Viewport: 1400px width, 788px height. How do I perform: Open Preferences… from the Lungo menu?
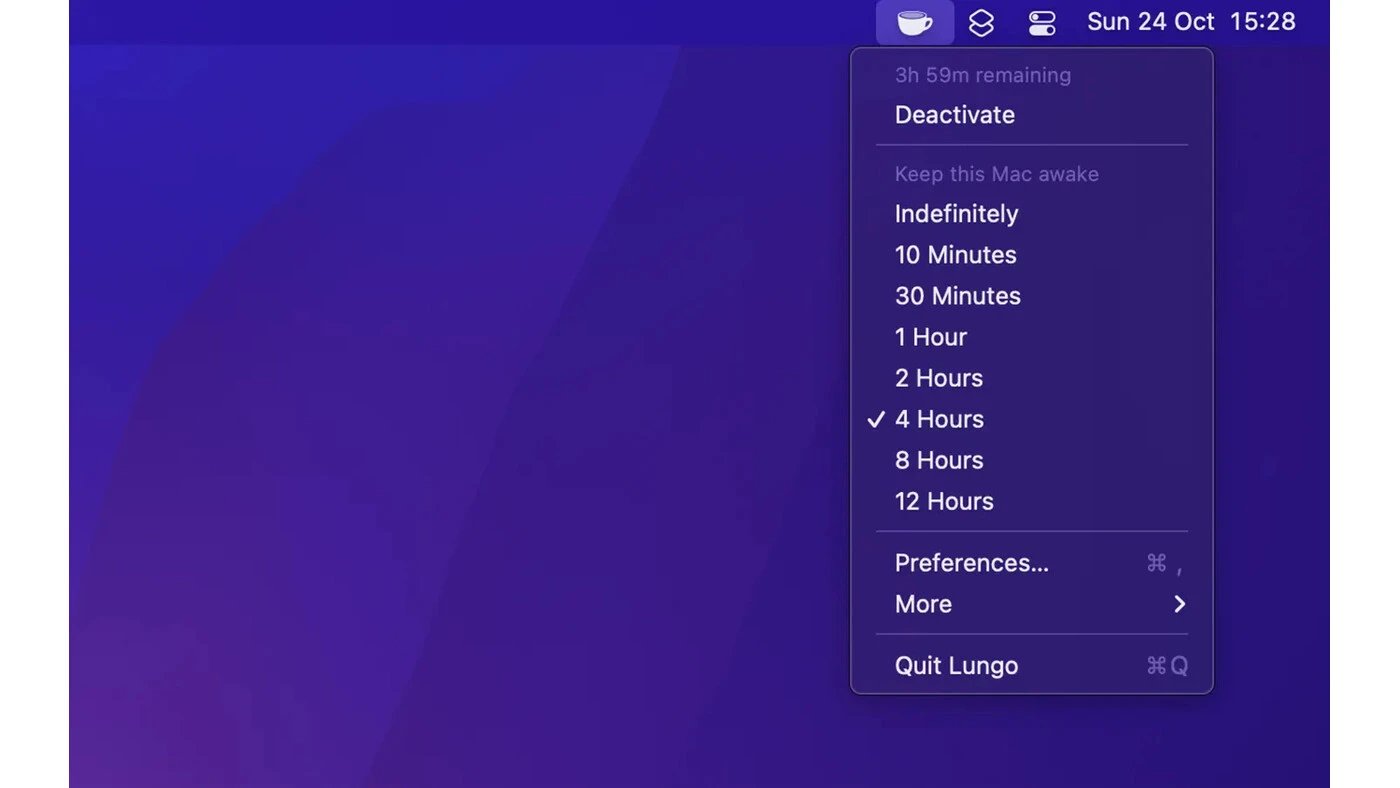pos(1032,563)
